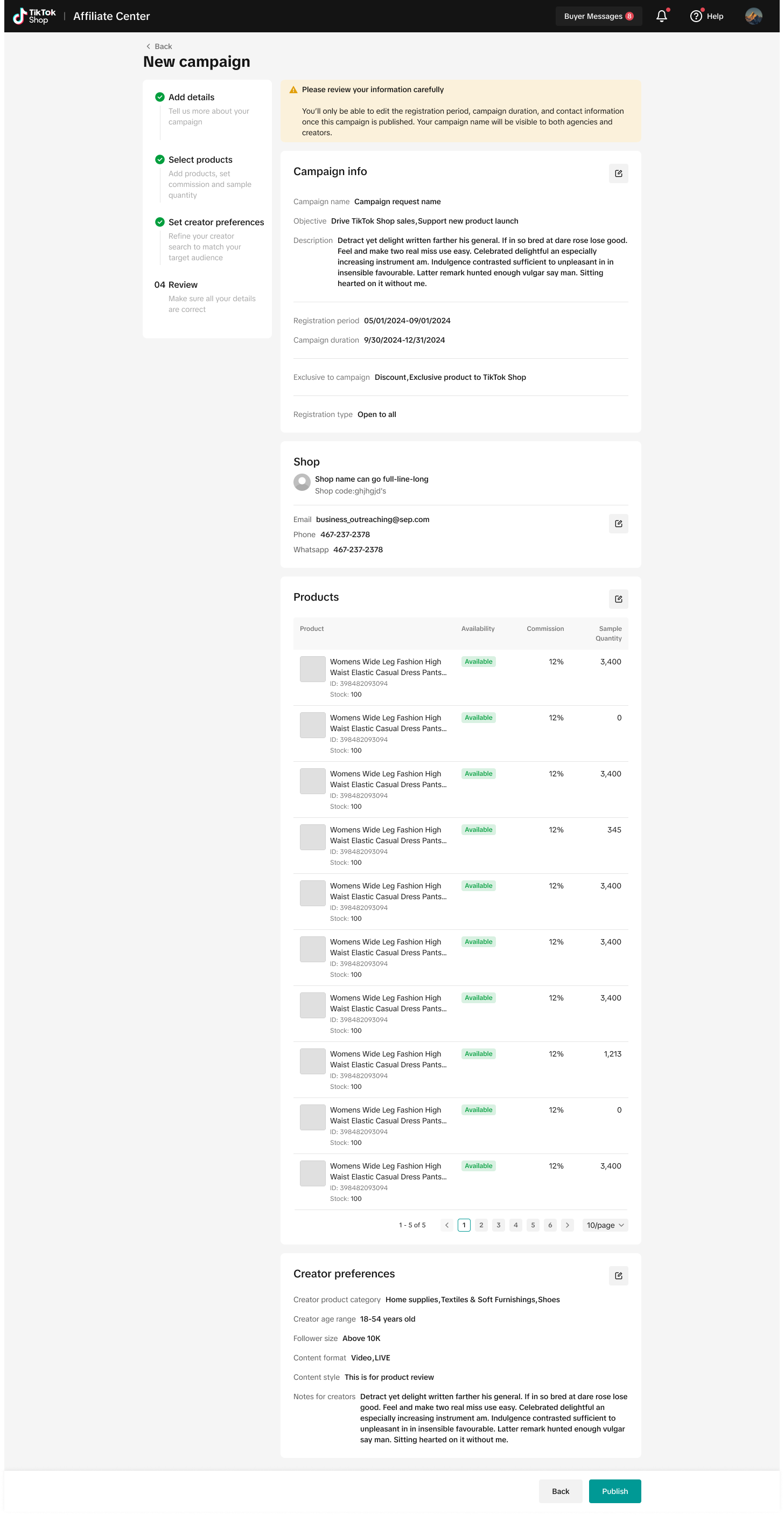This screenshot has height=1515, width=784.
Task: Expand the 10/page size dropdown
Action: [605, 1225]
